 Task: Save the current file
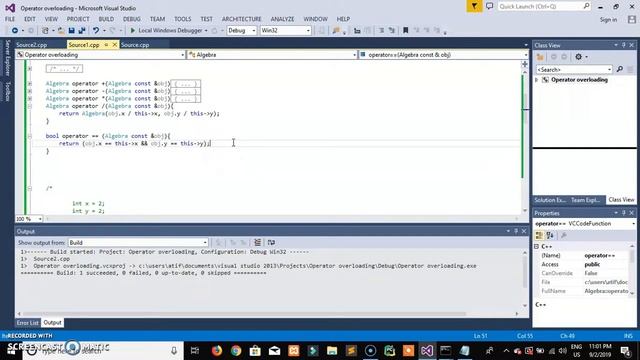coord(71,30)
